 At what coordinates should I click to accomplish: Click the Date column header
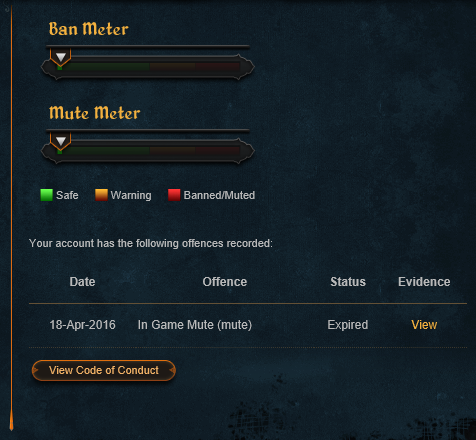click(82, 282)
